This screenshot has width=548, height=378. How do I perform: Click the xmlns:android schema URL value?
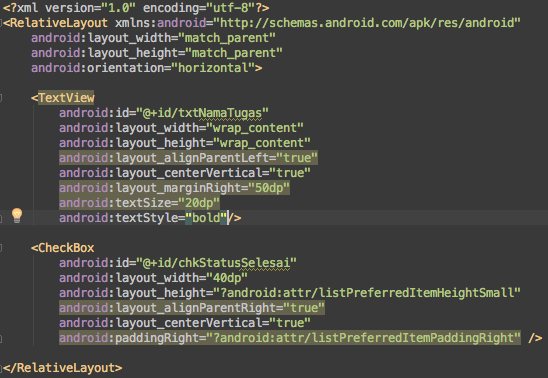(x=367, y=23)
